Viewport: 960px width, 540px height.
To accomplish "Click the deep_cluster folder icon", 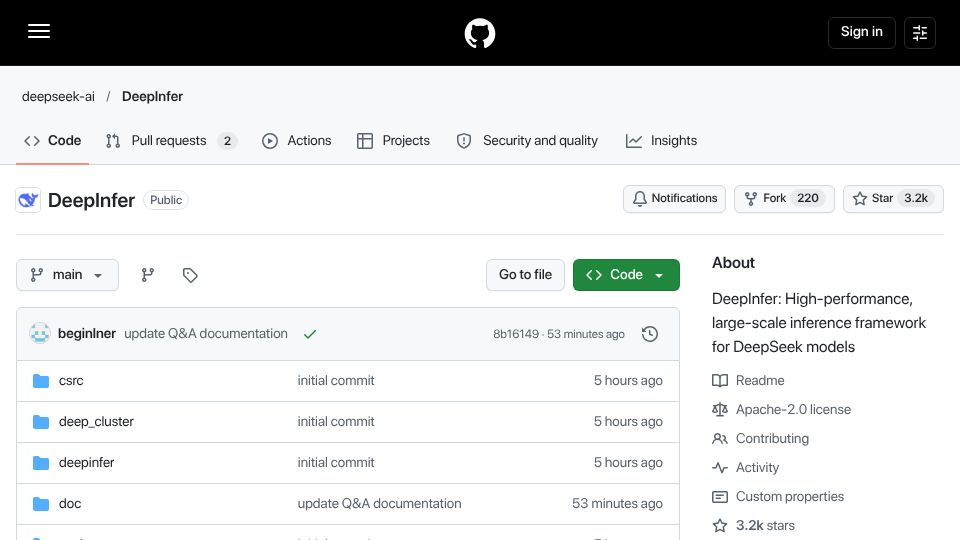I will [41, 422].
